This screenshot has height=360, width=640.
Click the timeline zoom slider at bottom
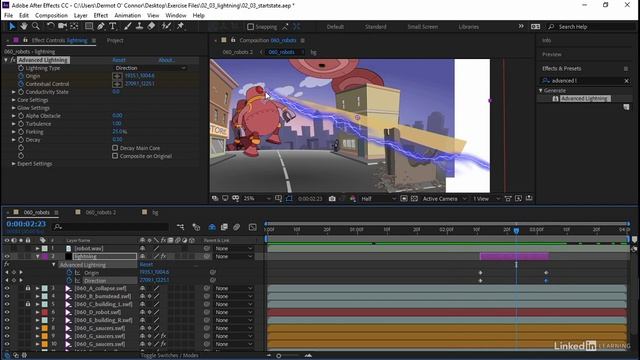(x=279, y=356)
